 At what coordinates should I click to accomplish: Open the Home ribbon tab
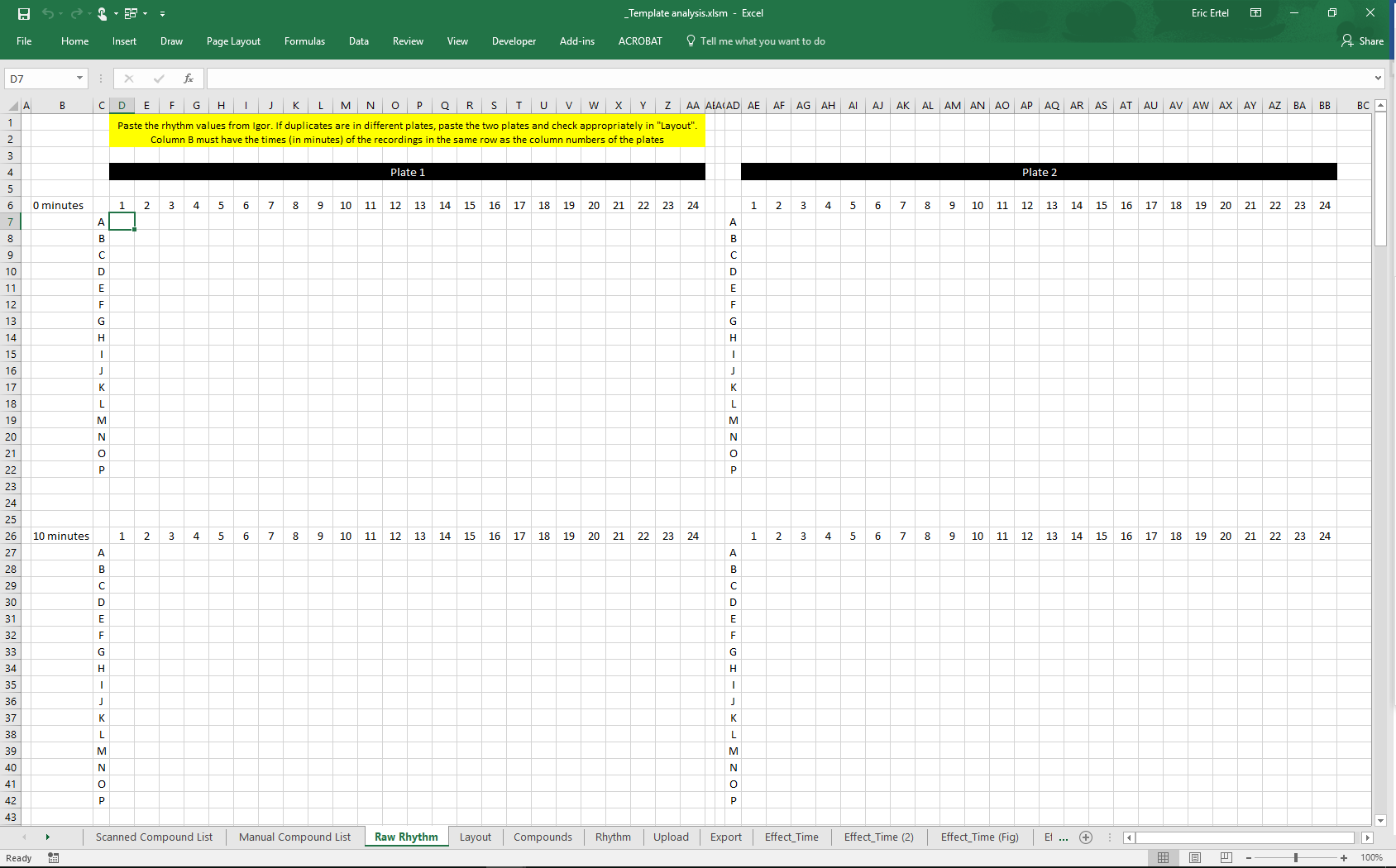pyautogui.click(x=74, y=41)
